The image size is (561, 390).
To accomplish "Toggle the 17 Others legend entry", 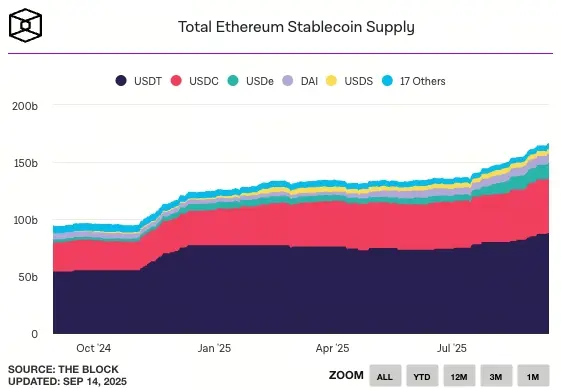I will click(x=413, y=81).
